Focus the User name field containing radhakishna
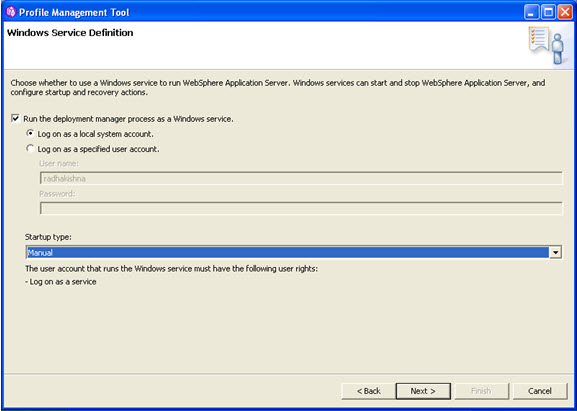The height and width of the screenshot is (411, 577). click(301, 178)
